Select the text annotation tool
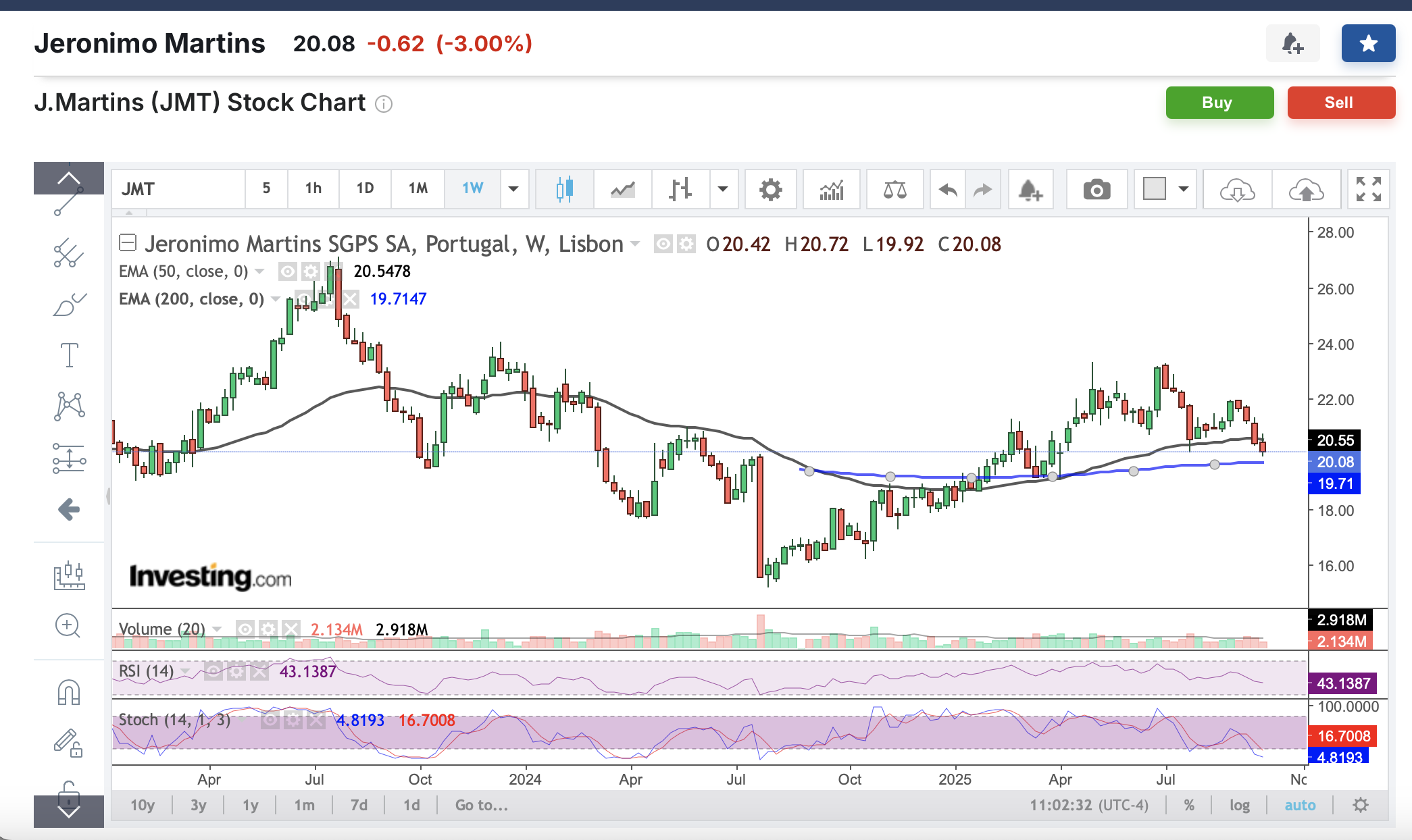Screen dimensions: 1412x840 (69, 355)
